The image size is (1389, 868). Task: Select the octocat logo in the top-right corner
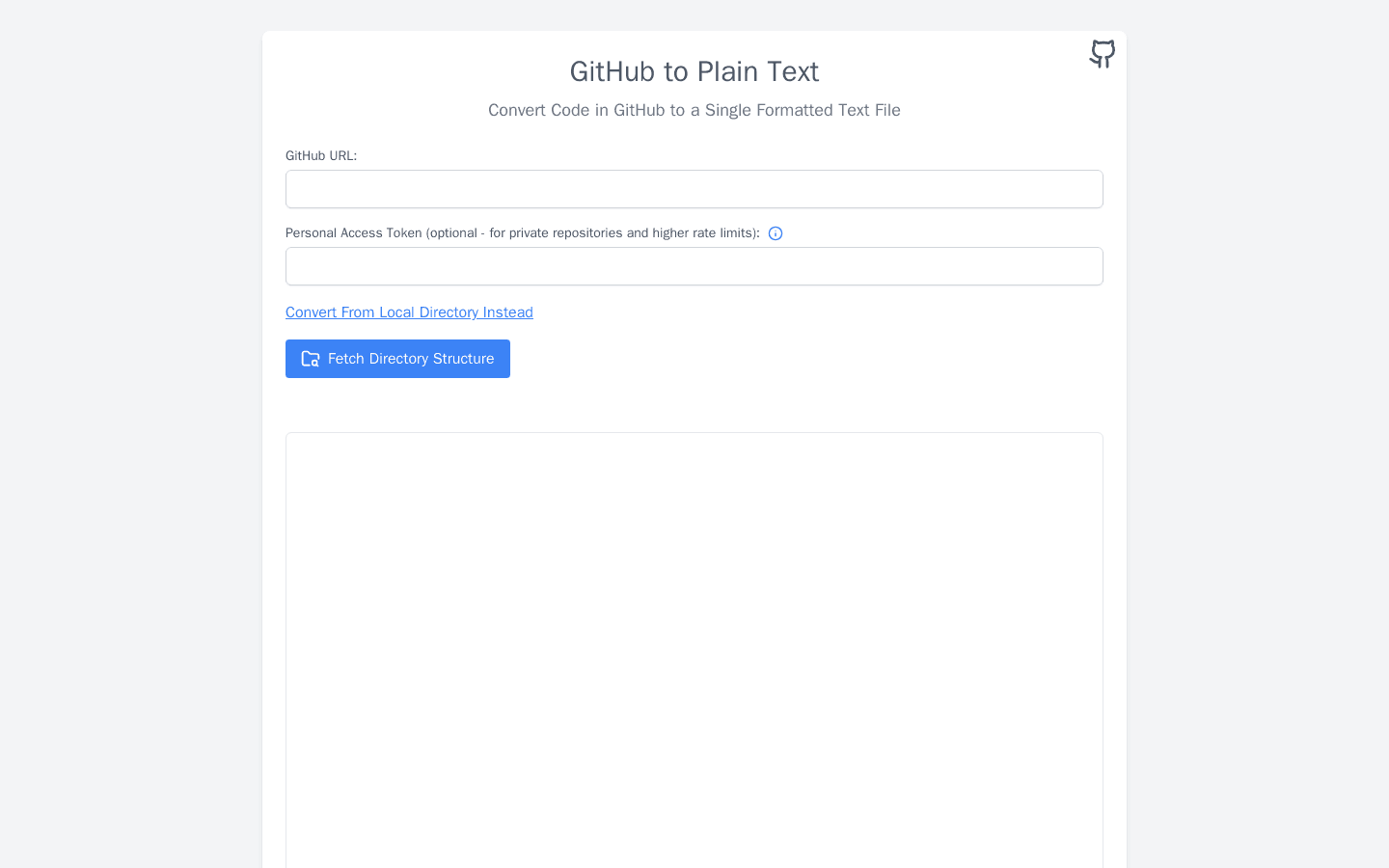[x=1102, y=54]
